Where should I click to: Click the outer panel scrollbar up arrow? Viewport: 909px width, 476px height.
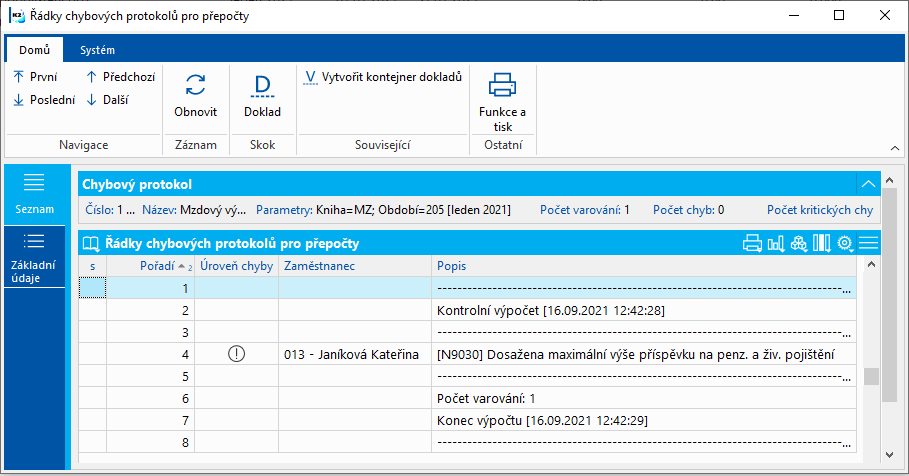click(889, 180)
